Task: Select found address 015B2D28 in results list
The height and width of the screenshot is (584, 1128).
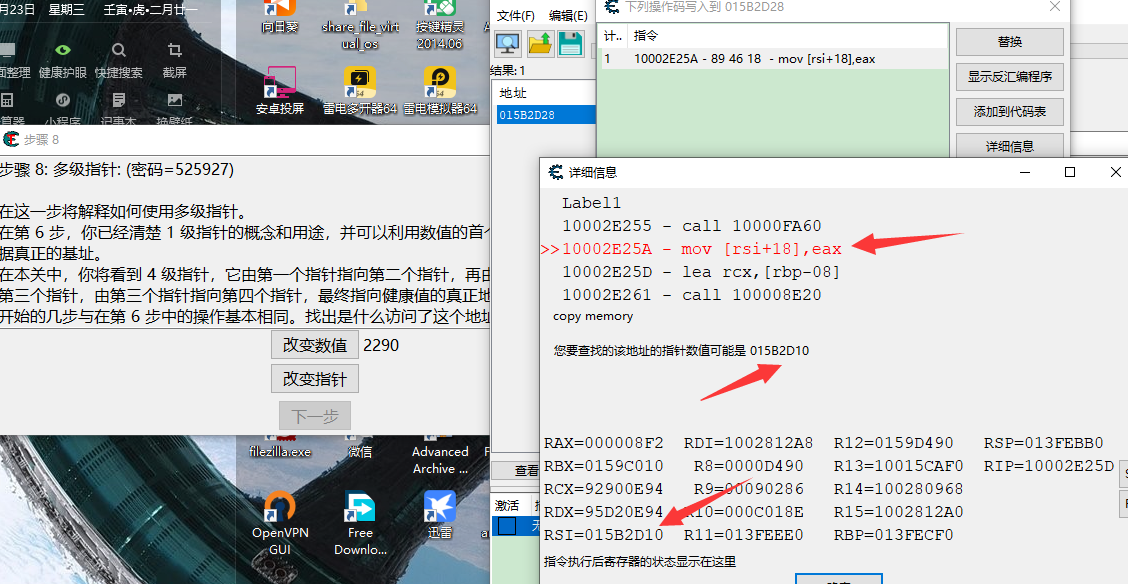Action: [546, 114]
